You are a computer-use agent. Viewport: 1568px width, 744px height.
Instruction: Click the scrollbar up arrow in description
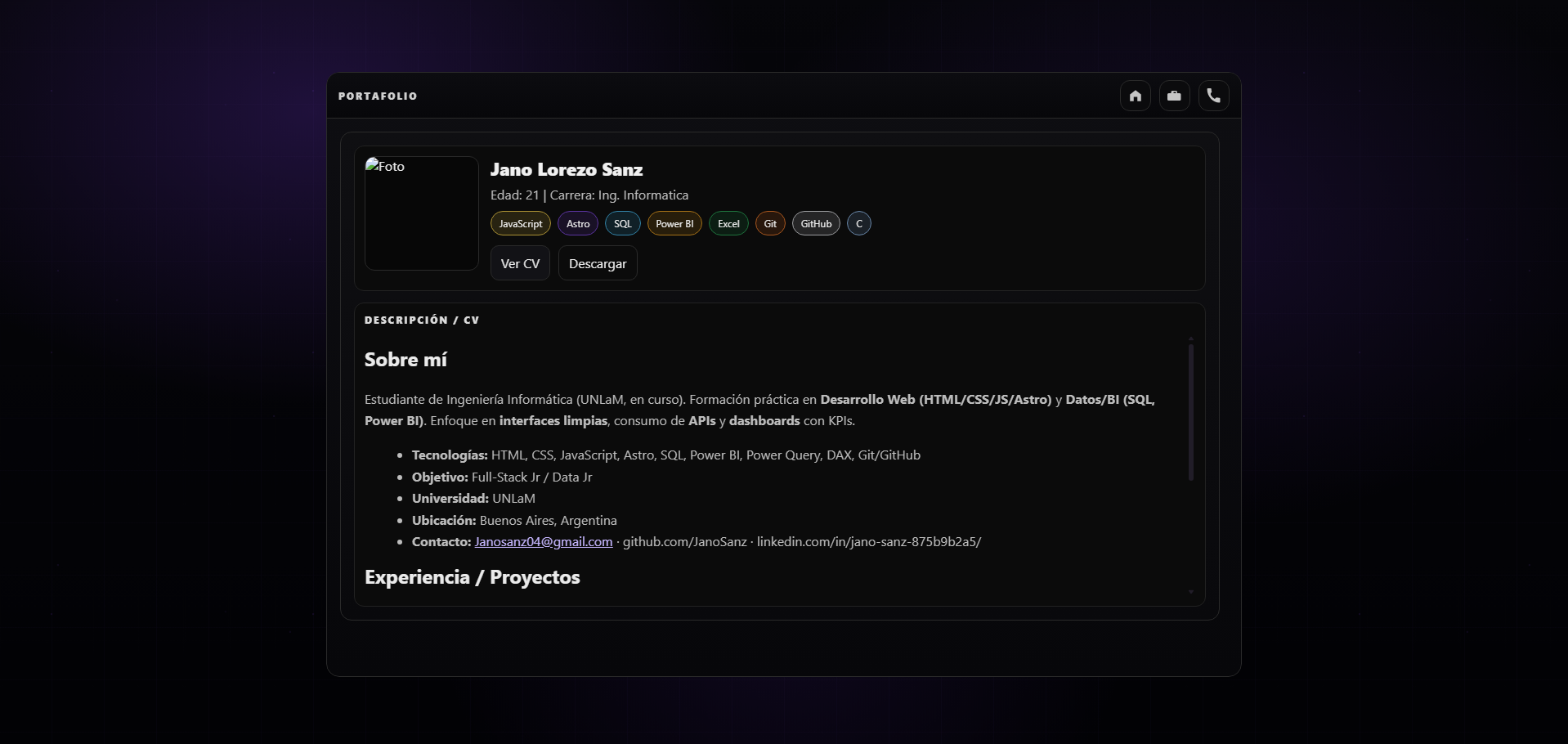[x=1190, y=338]
